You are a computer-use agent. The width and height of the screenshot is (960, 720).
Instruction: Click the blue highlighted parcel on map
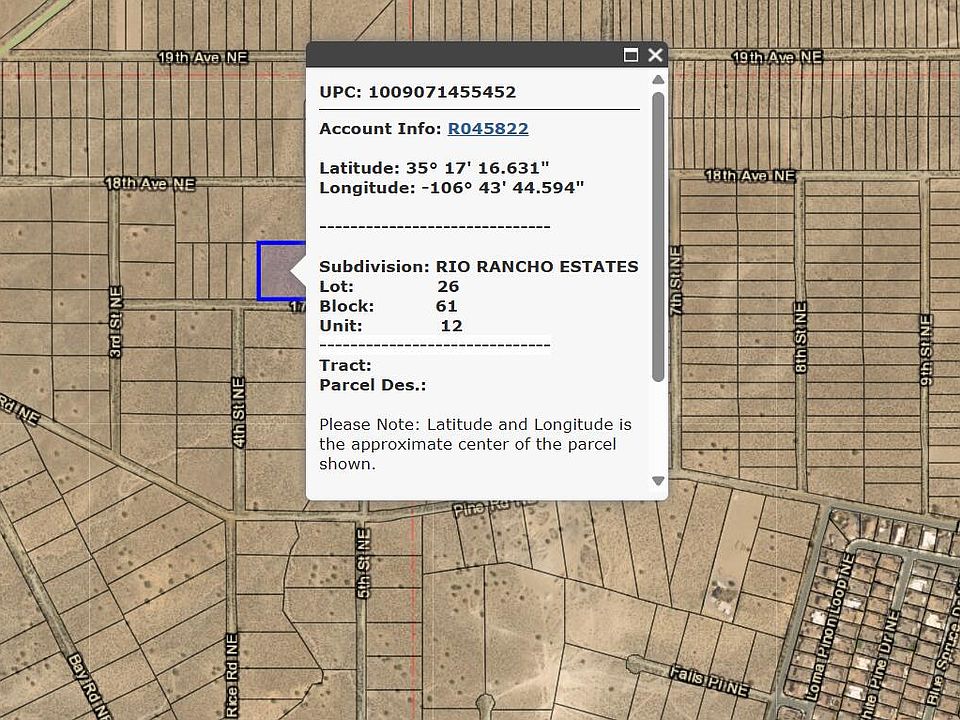point(280,271)
